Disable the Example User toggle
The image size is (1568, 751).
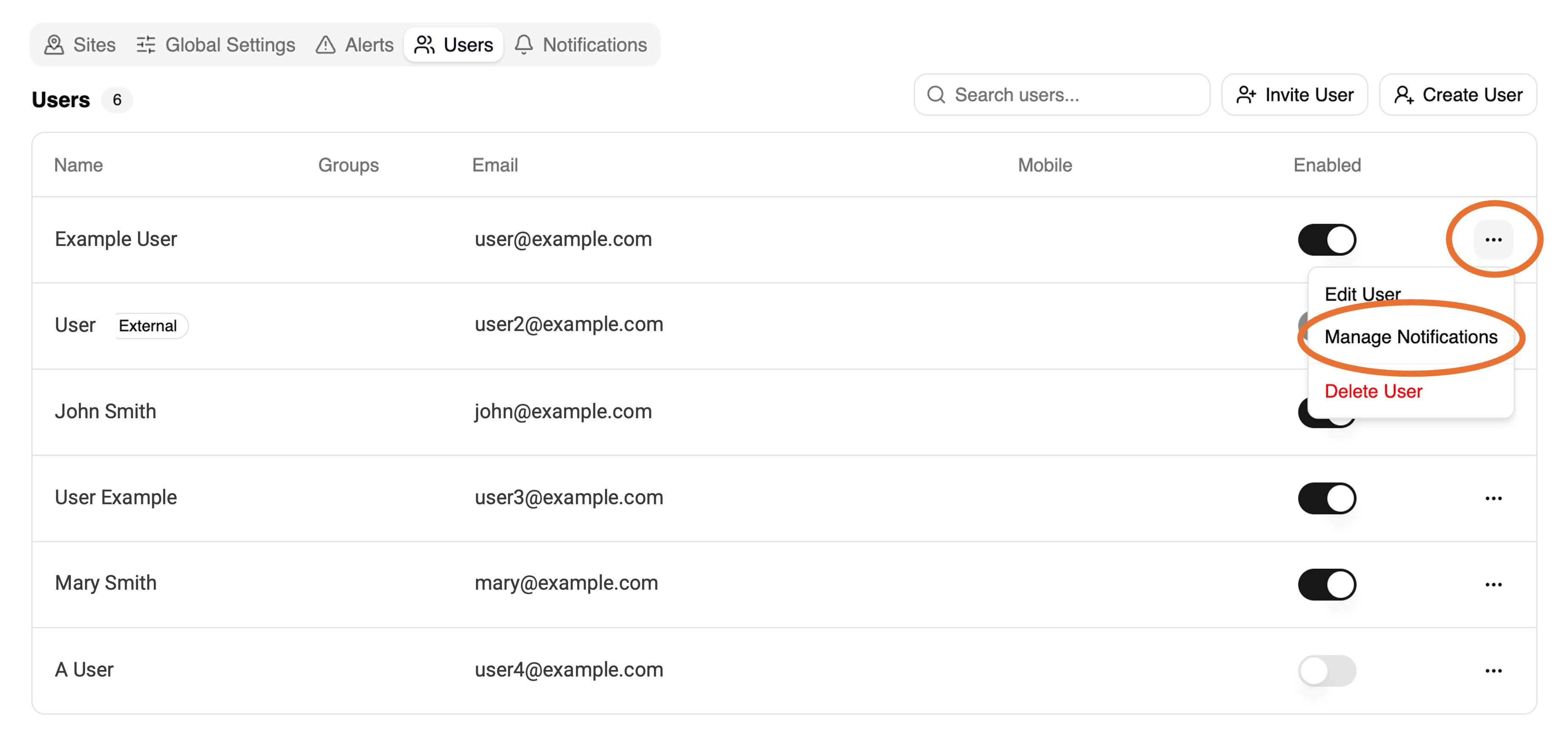click(x=1327, y=239)
